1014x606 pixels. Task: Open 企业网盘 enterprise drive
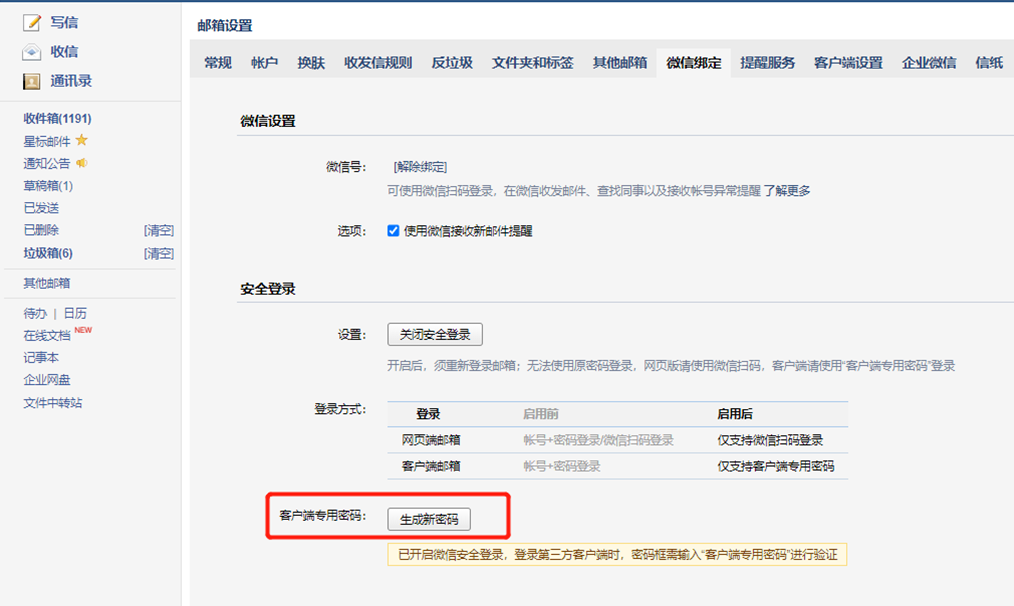[x=47, y=380]
